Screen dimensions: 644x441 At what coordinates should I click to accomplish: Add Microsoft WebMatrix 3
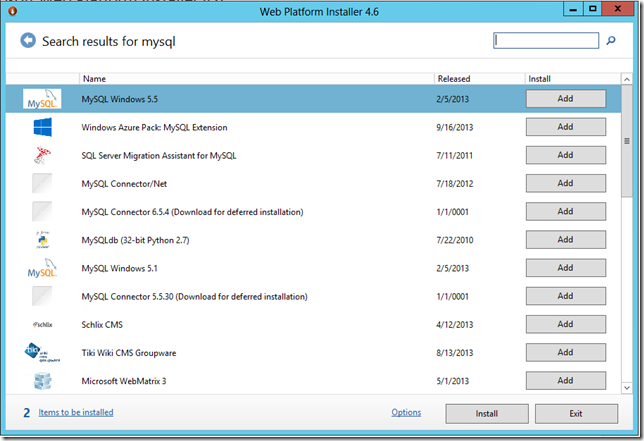point(566,381)
